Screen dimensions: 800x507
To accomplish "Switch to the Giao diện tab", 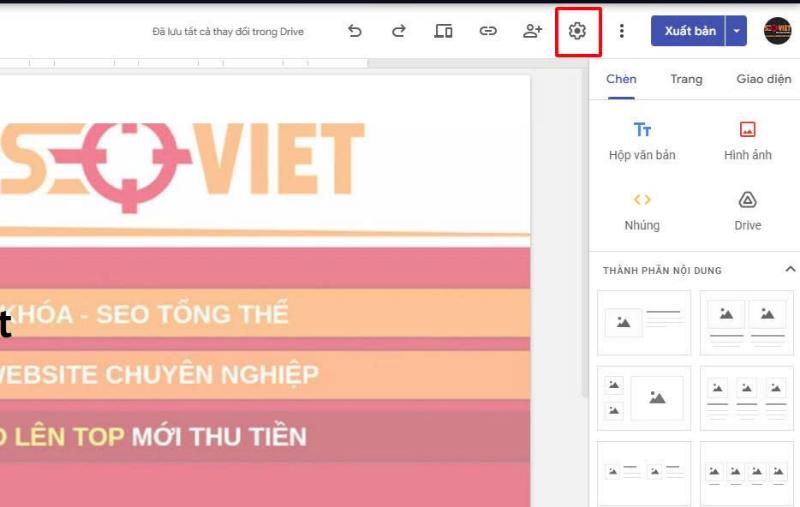I will click(763, 79).
